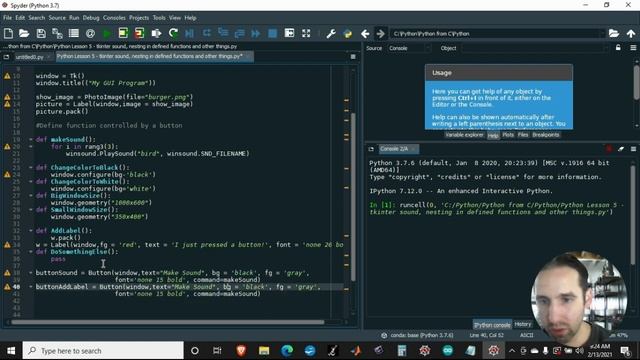This screenshot has width=640, height=360.
Task: Click the debug step icon right of the debug file icon
Action: 207,33
